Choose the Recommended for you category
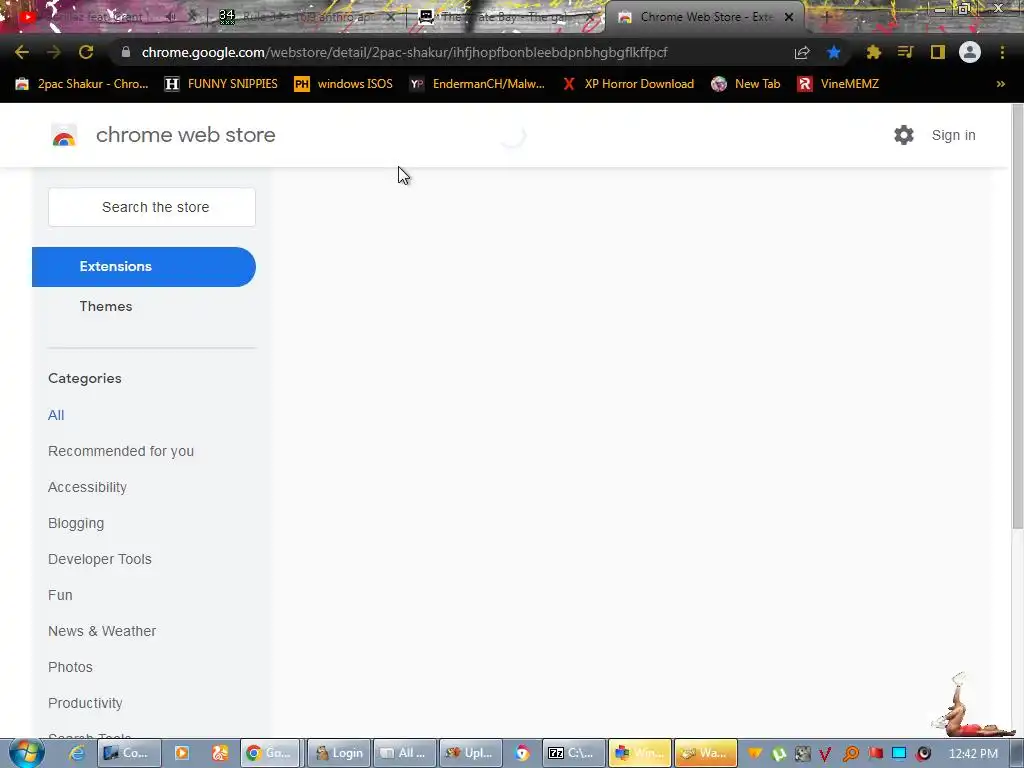The width and height of the screenshot is (1024, 768). tap(121, 451)
